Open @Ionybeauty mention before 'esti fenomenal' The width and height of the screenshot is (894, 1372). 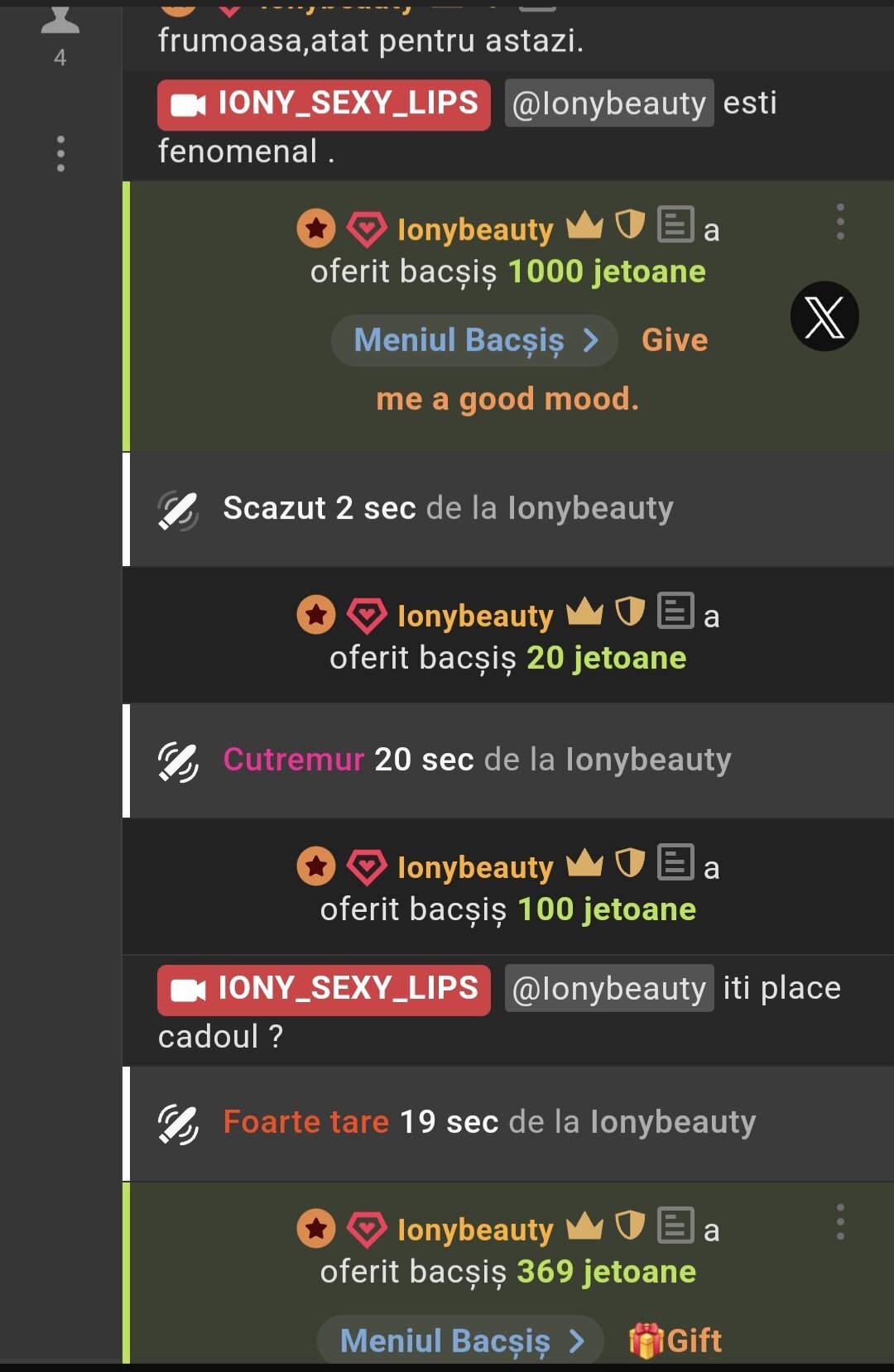(x=609, y=103)
